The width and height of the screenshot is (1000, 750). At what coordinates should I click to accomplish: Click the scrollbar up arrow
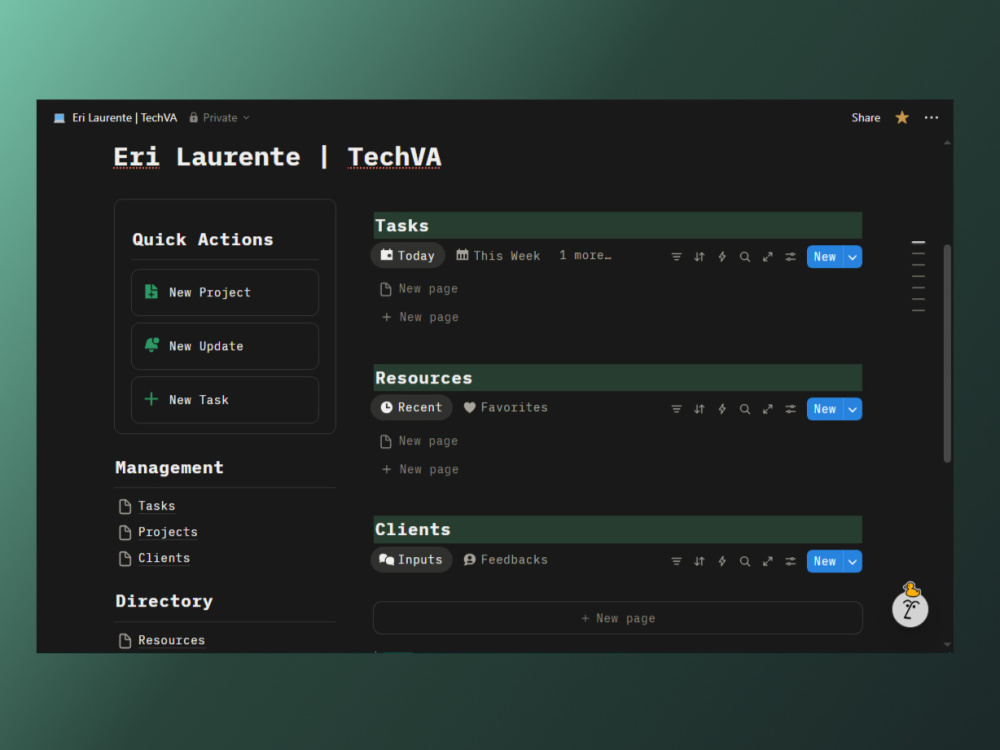[x=947, y=143]
